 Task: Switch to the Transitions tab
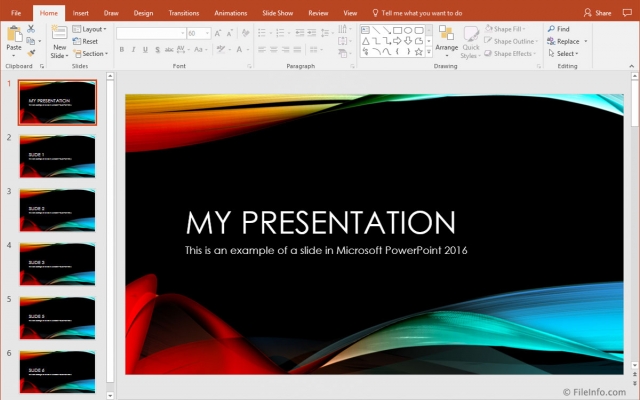point(184,13)
